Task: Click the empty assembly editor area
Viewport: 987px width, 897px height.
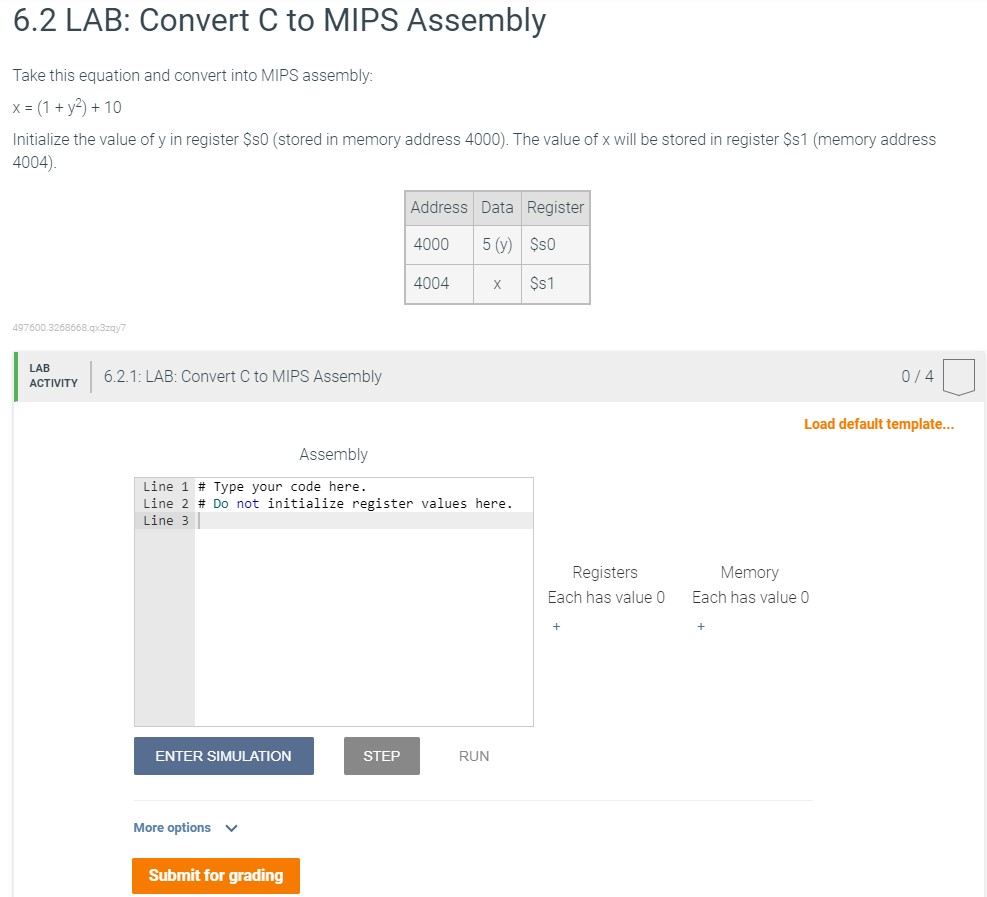Action: click(x=364, y=626)
